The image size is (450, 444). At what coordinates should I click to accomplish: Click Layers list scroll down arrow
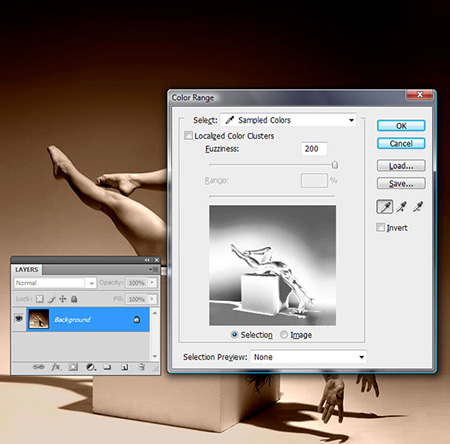tap(155, 356)
